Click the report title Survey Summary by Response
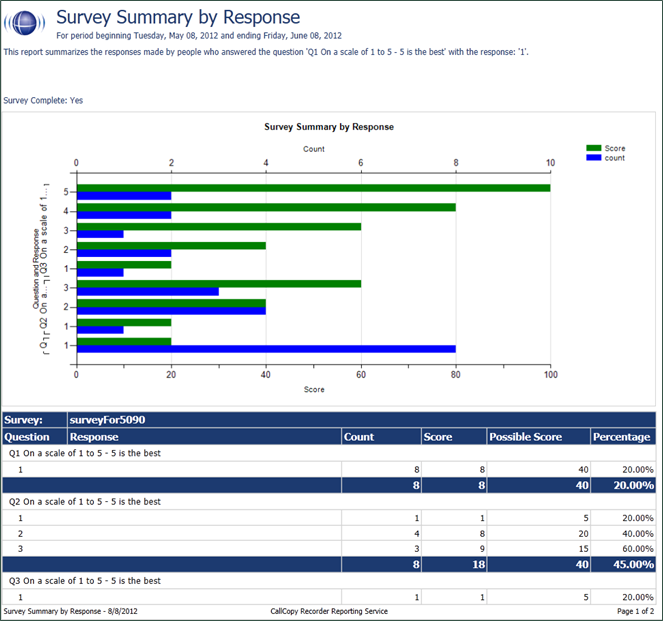Image resolution: width=663 pixels, height=621 pixels. pyautogui.click(x=177, y=17)
